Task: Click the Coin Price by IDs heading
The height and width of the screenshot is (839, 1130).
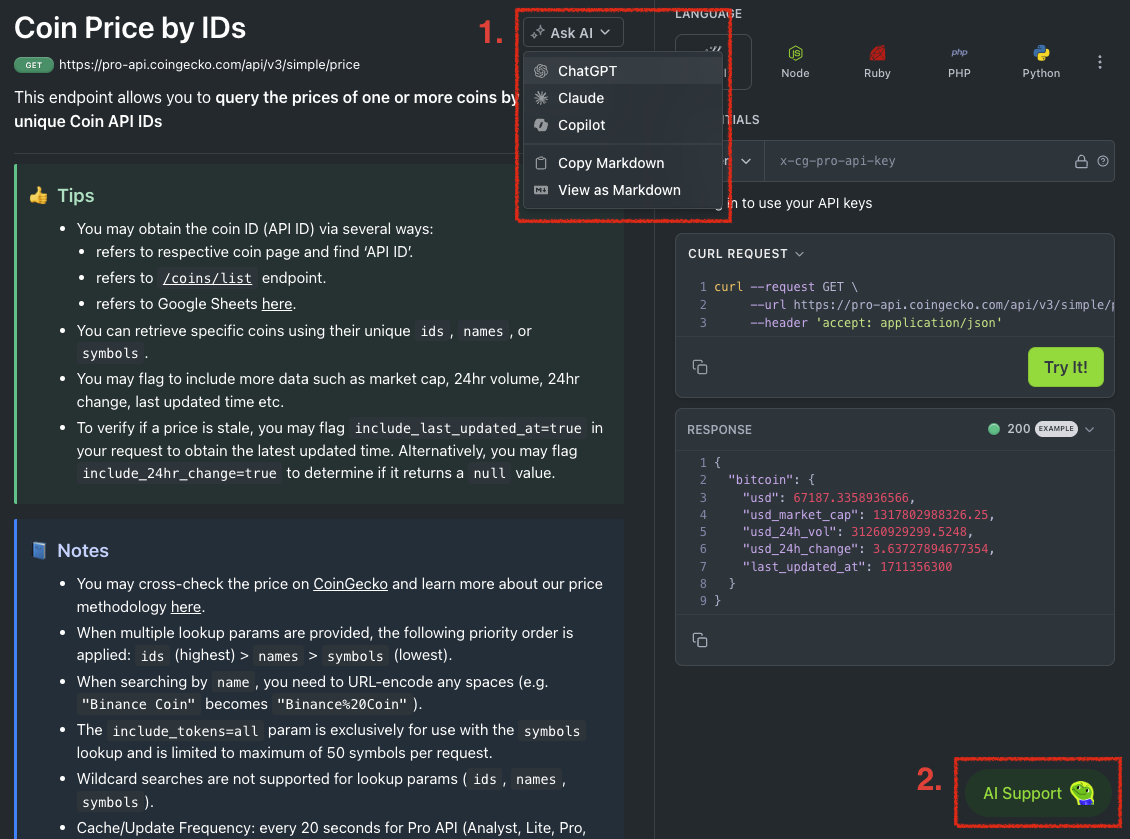Action: (x=130, y=28)
